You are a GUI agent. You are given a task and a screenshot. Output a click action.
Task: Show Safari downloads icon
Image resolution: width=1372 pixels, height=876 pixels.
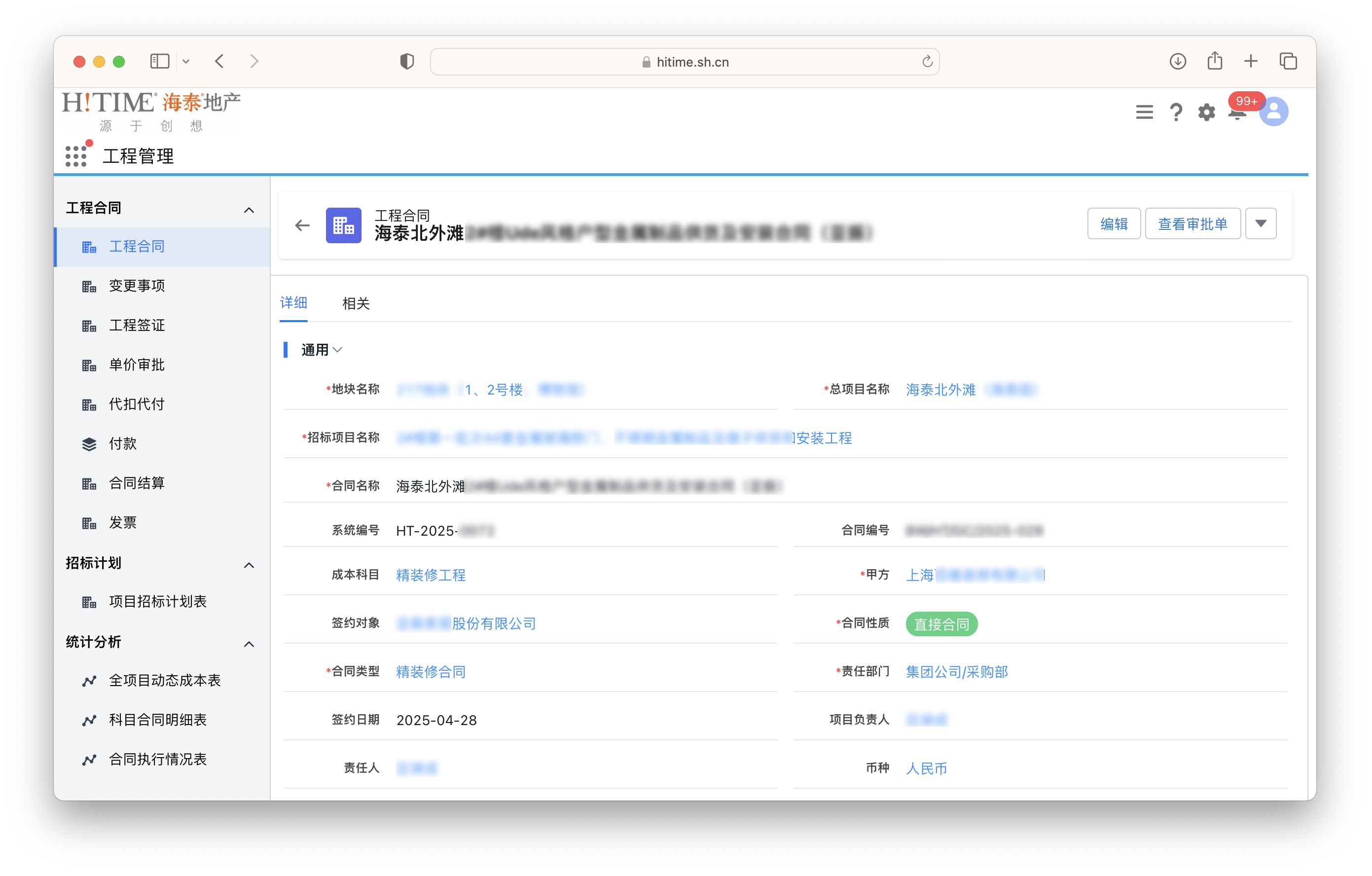pos(1178,61)
